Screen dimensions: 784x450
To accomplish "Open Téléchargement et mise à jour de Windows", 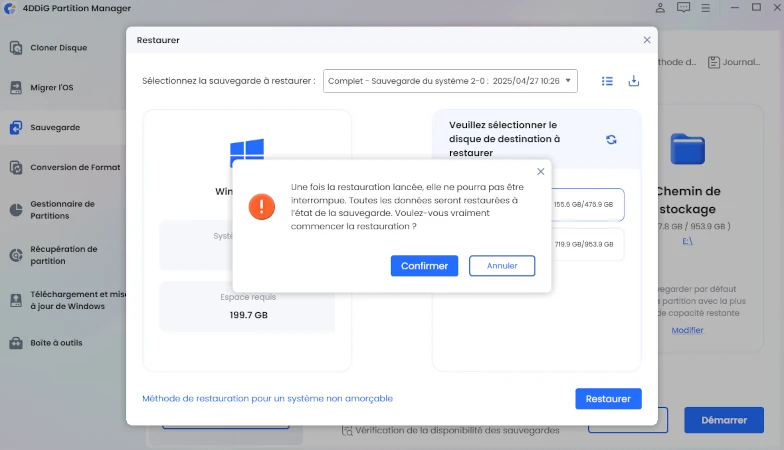I will tap(63, 300).
